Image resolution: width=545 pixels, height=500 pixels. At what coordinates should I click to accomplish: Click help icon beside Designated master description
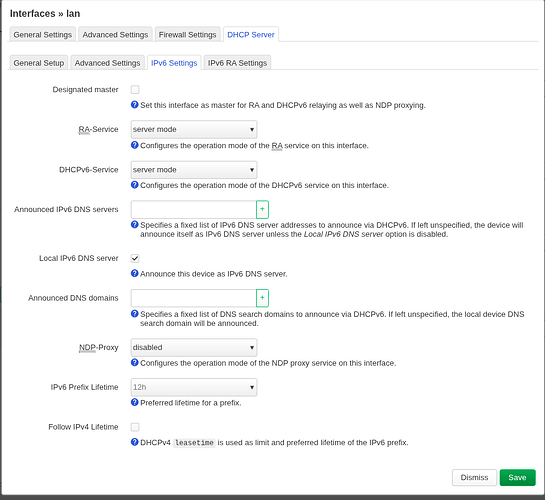[135, 105]
